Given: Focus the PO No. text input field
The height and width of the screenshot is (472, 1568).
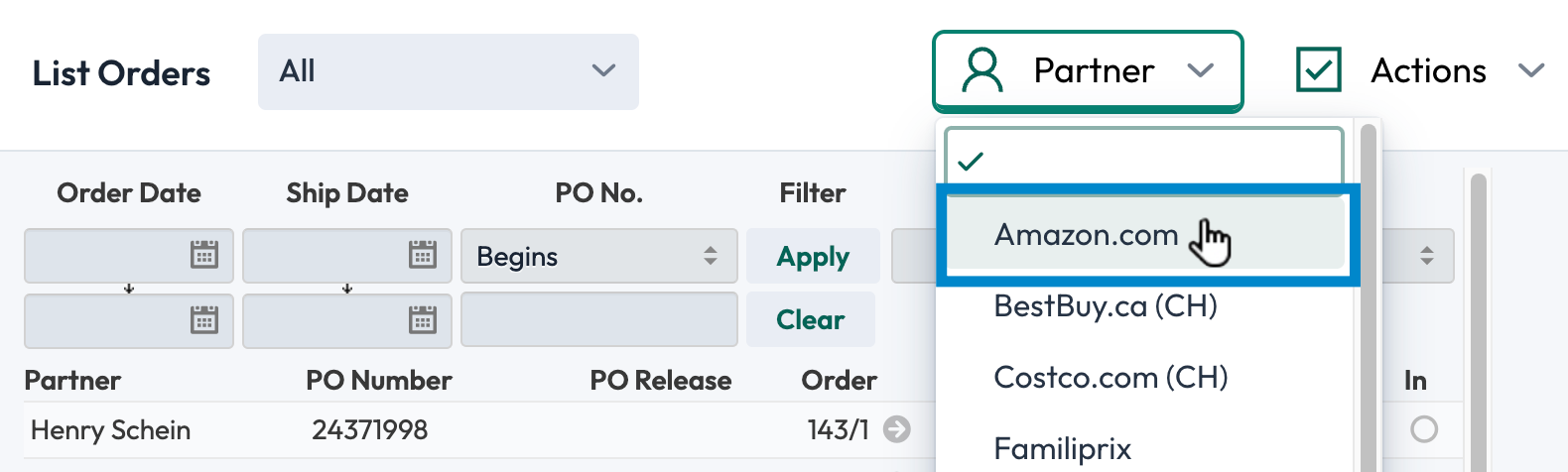Looking at the screenshot, I should coord(598,319).
